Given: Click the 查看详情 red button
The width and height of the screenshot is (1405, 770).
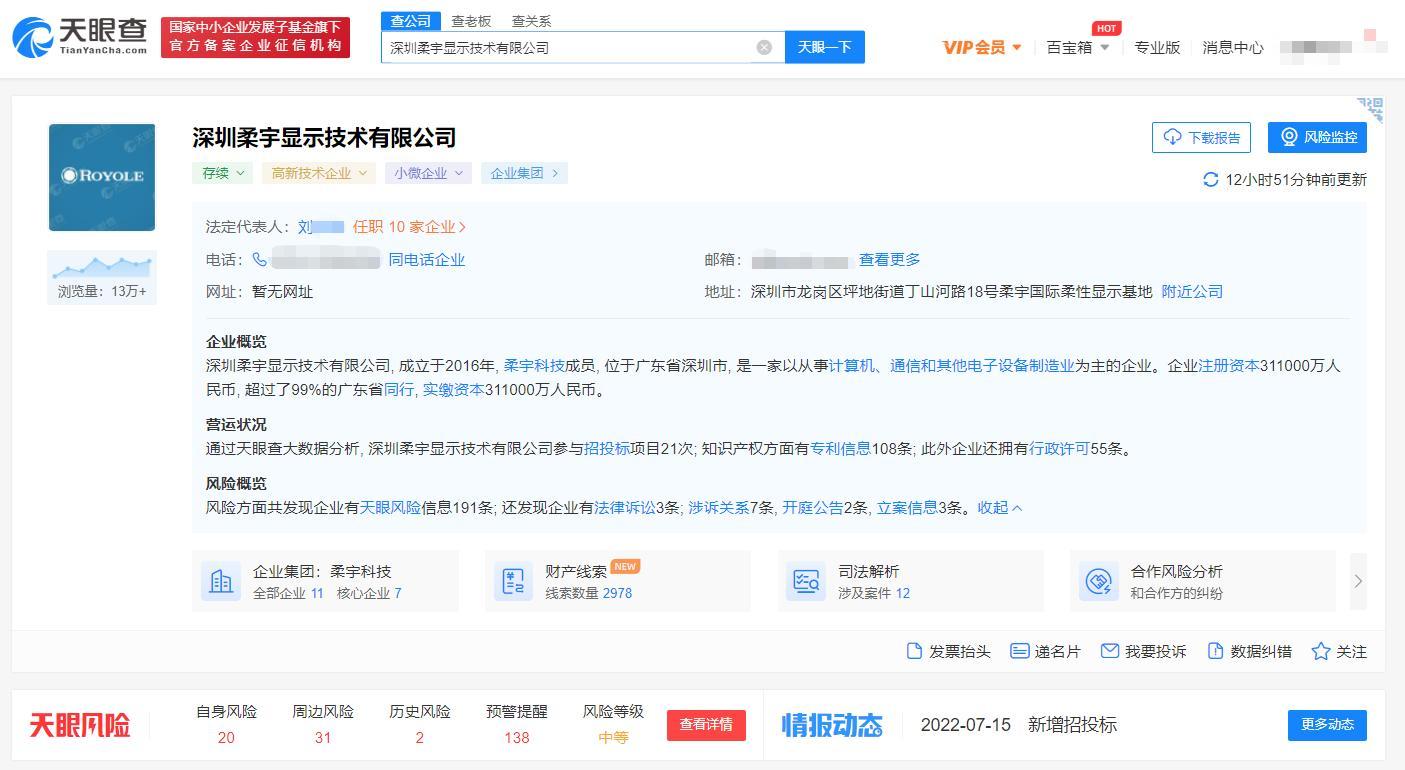Looking at the screenshot, I should coord(706,725).
